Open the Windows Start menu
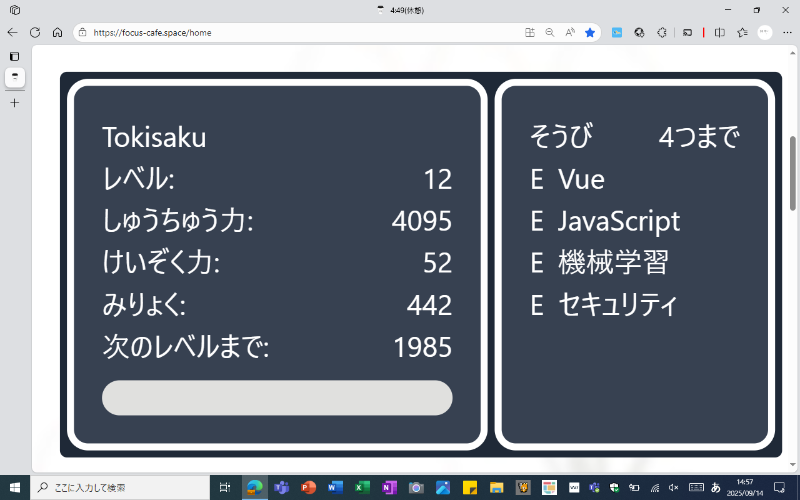This screenshot has height=500, width=800. [x=15, y=488]
